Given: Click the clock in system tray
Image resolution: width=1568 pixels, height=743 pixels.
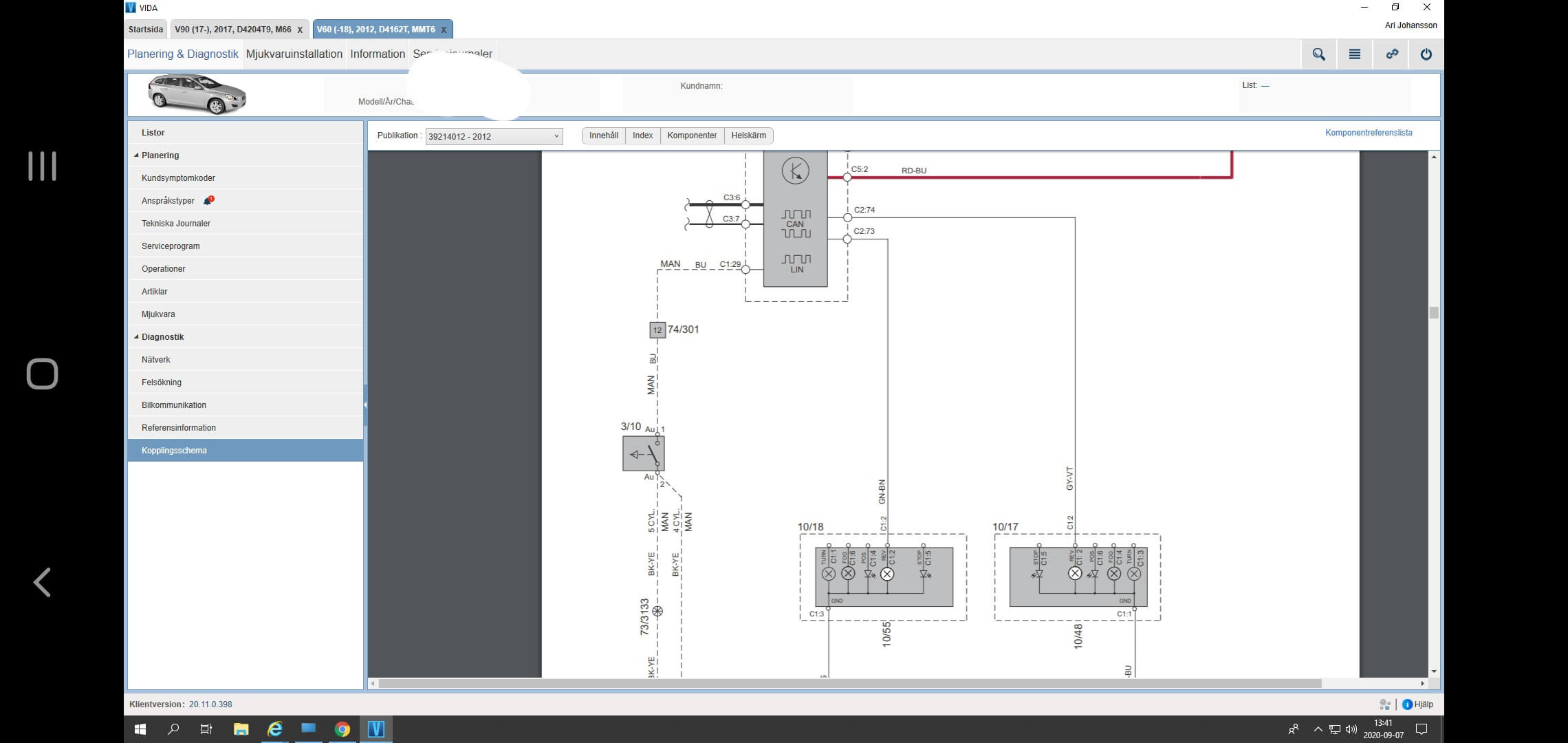Looking at the screenshot, I should click(x=1383, y=729).
